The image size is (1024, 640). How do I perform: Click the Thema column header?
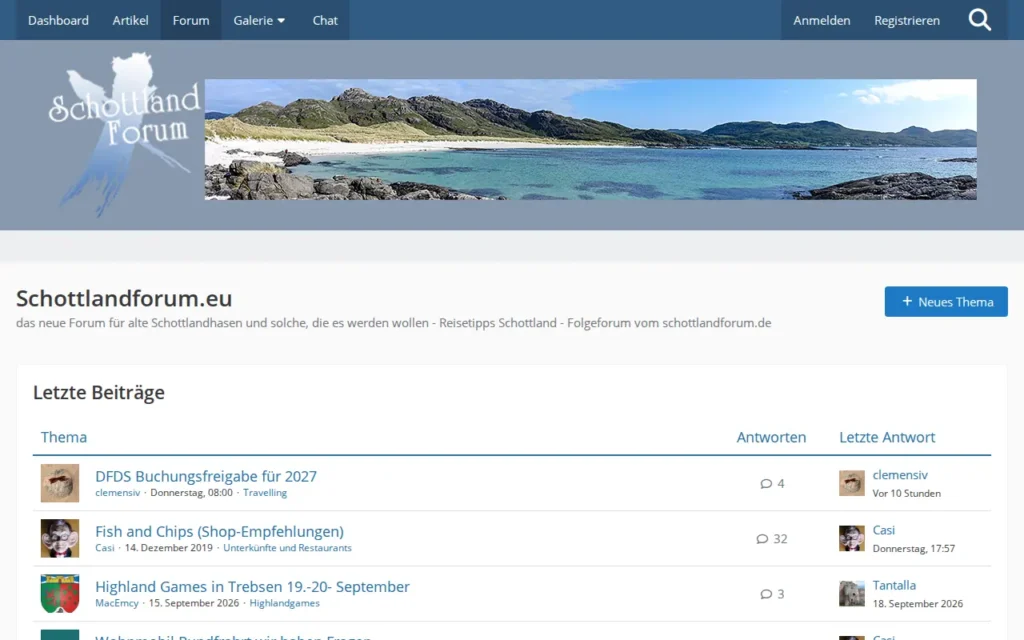[63, 437]
